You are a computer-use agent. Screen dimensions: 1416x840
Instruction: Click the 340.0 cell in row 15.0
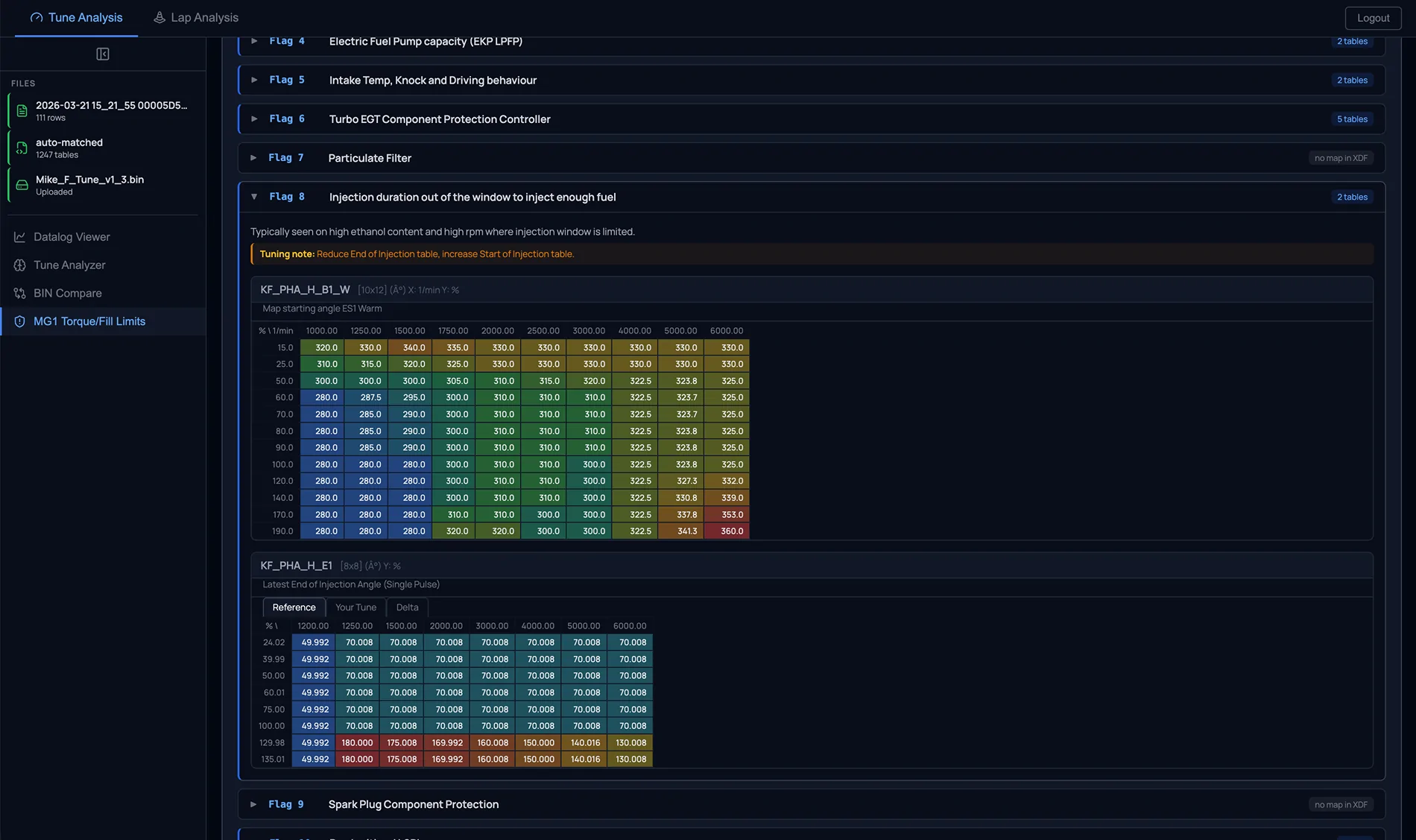point(409,348)
